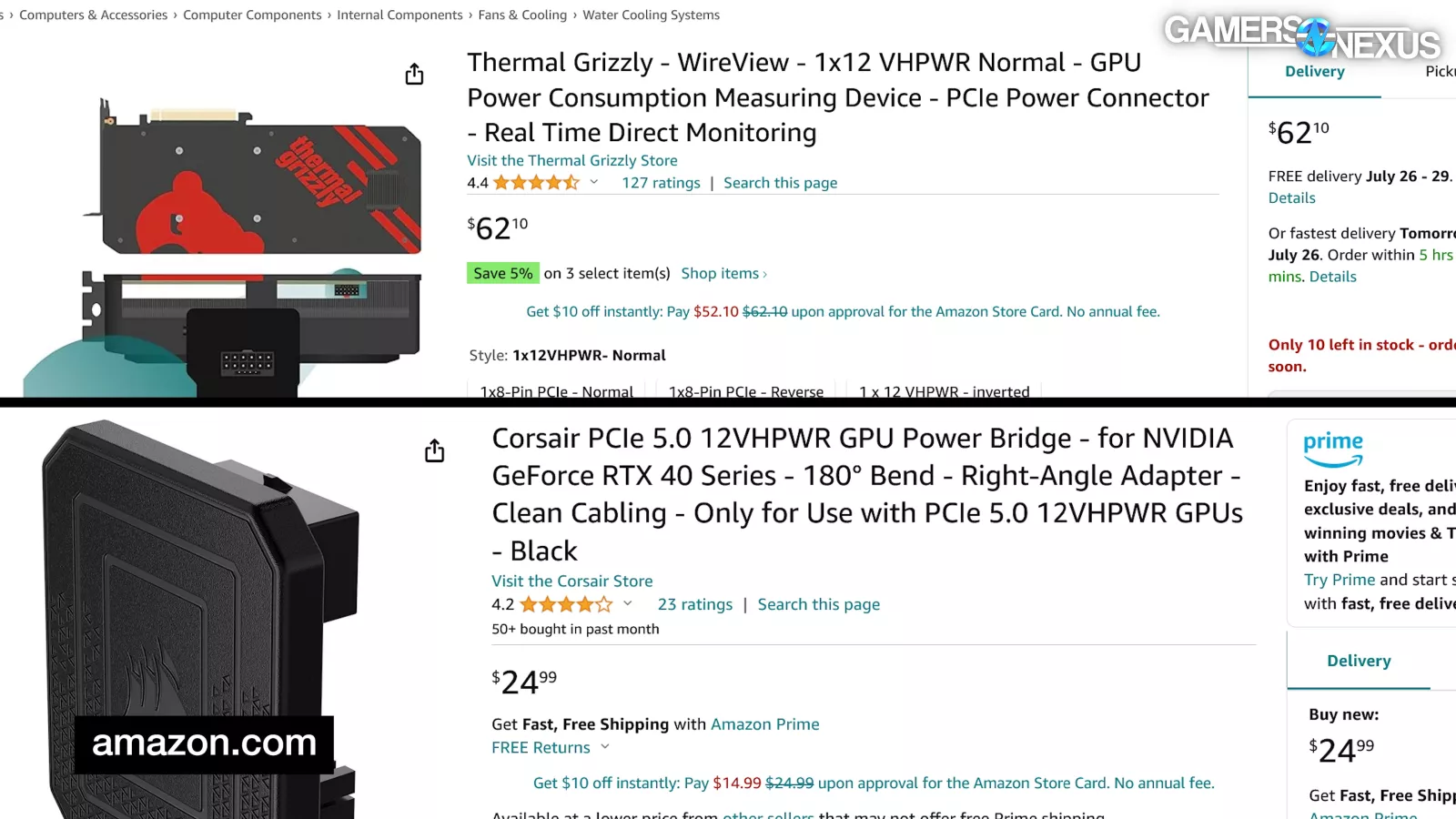Open Shop items link next to Save 5%
Viewport: 1456px width, 819px height.
click(723, 273)
